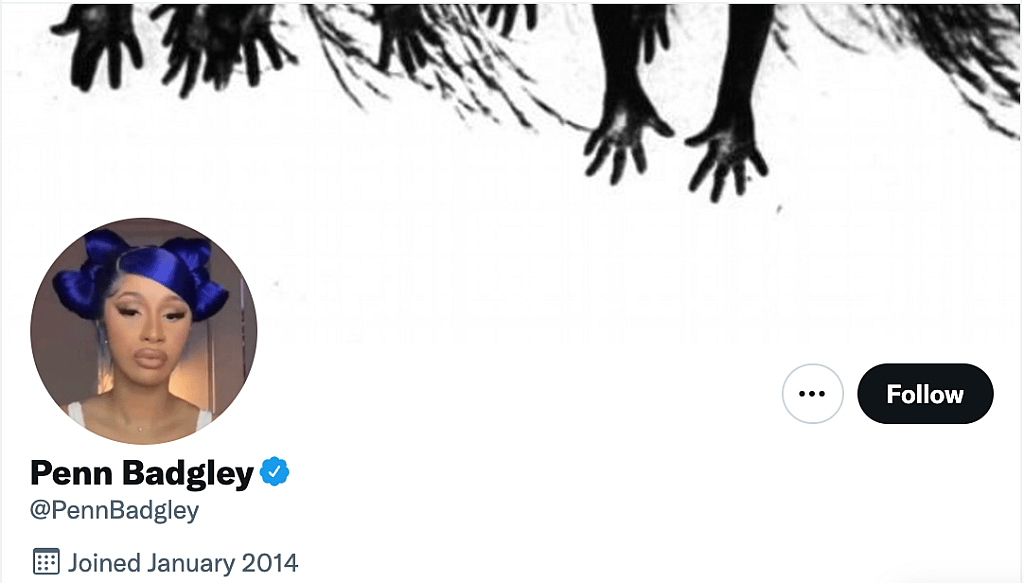Click the surname Badgley in the display name
The image size is (1024, 583).
[x=188, y=474]
